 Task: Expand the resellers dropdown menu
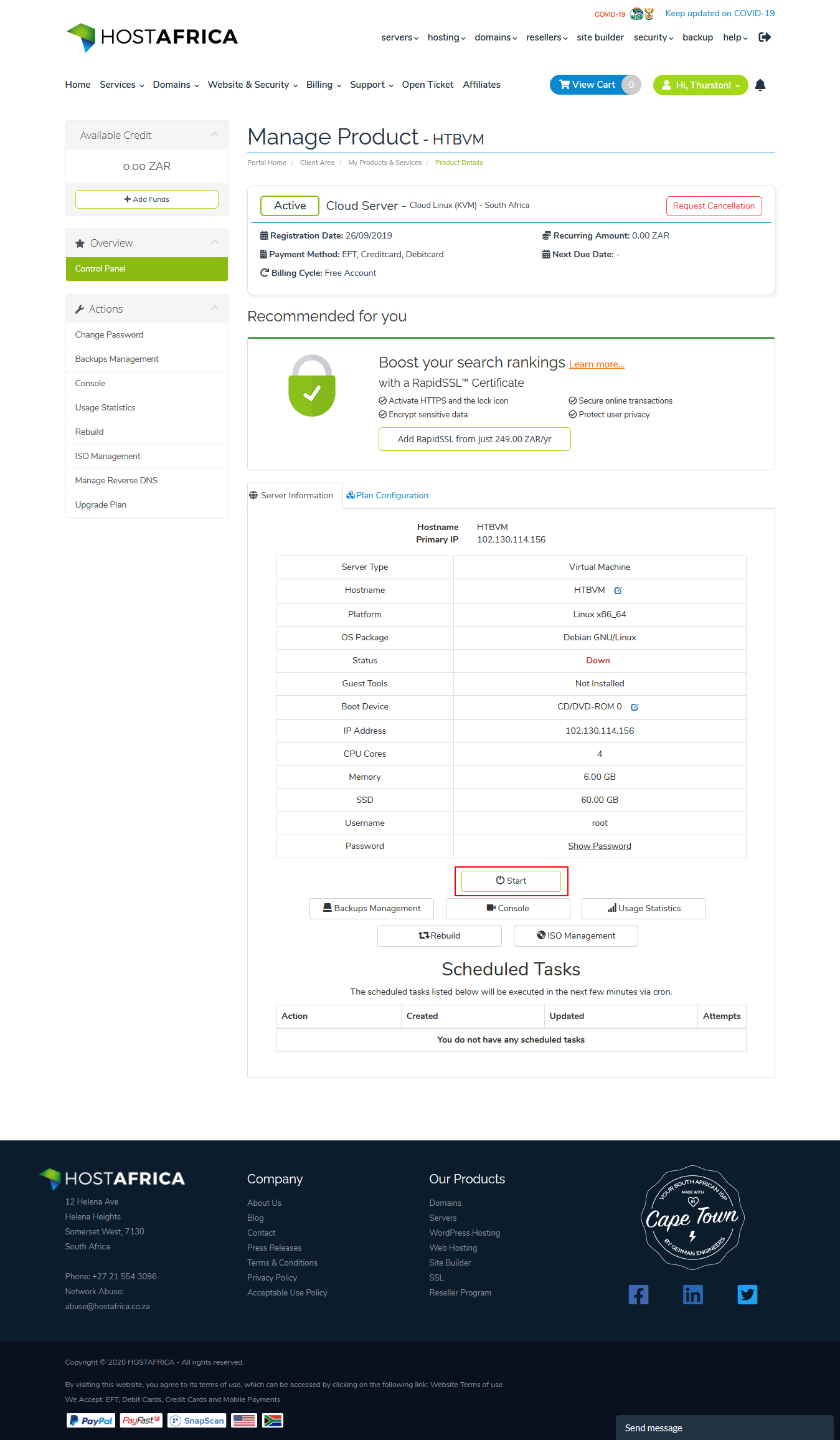(x=547, y=37)
